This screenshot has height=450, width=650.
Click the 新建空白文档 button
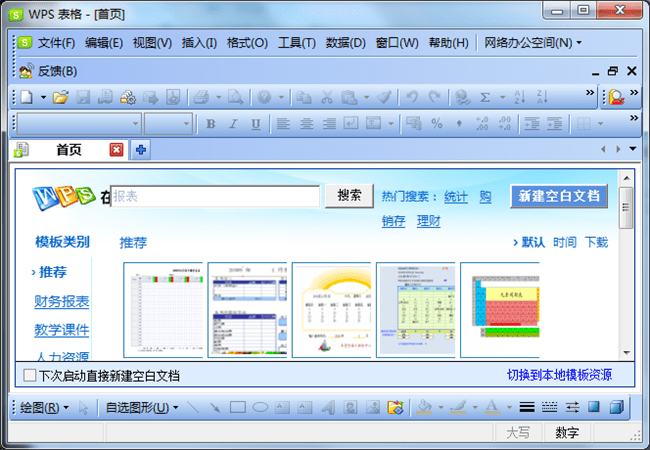point(559,196)
